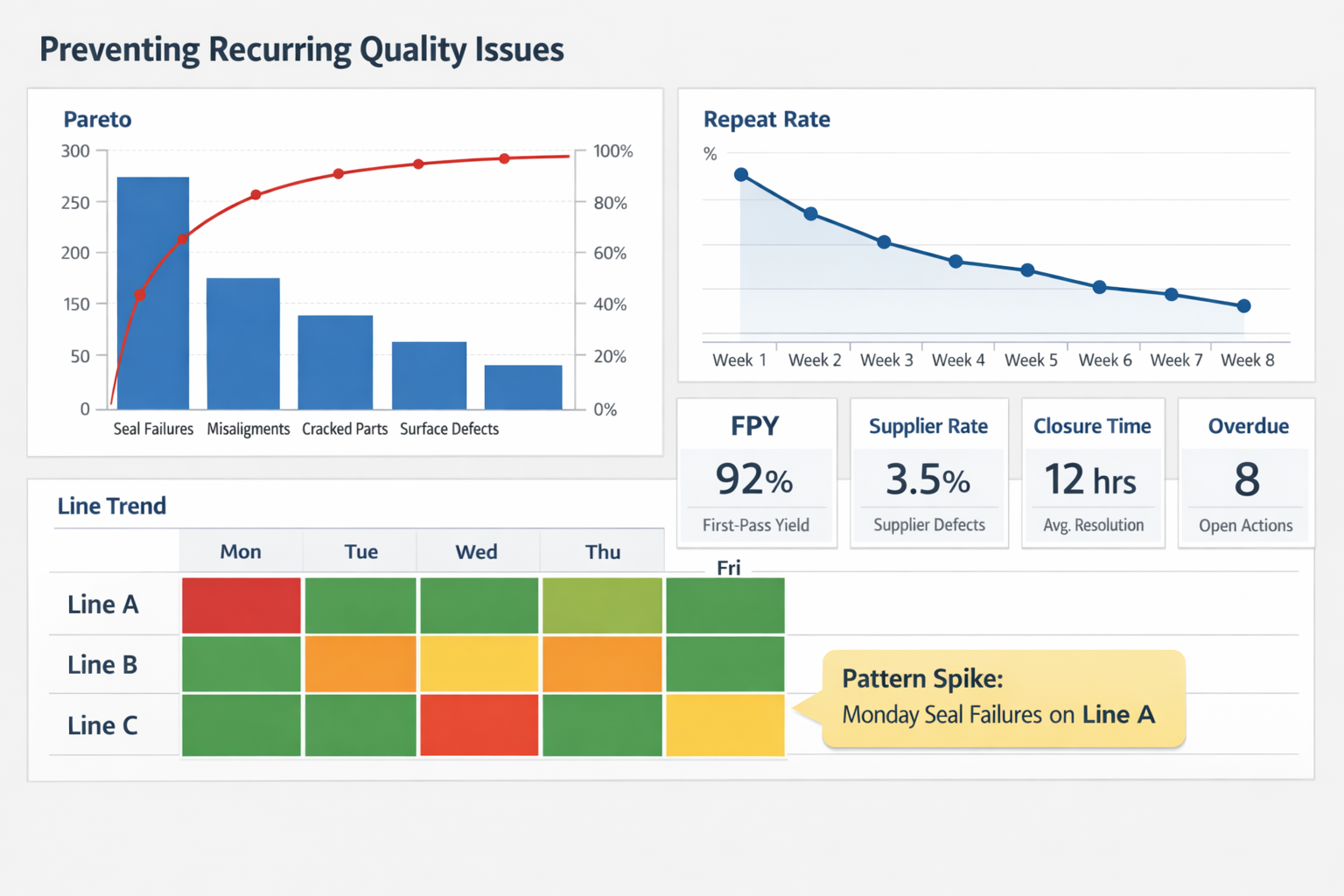Click the Surface Defects axis label
Image resolution: width=1344 pixels, height=896 pixels.
click(x=449, y=429)
